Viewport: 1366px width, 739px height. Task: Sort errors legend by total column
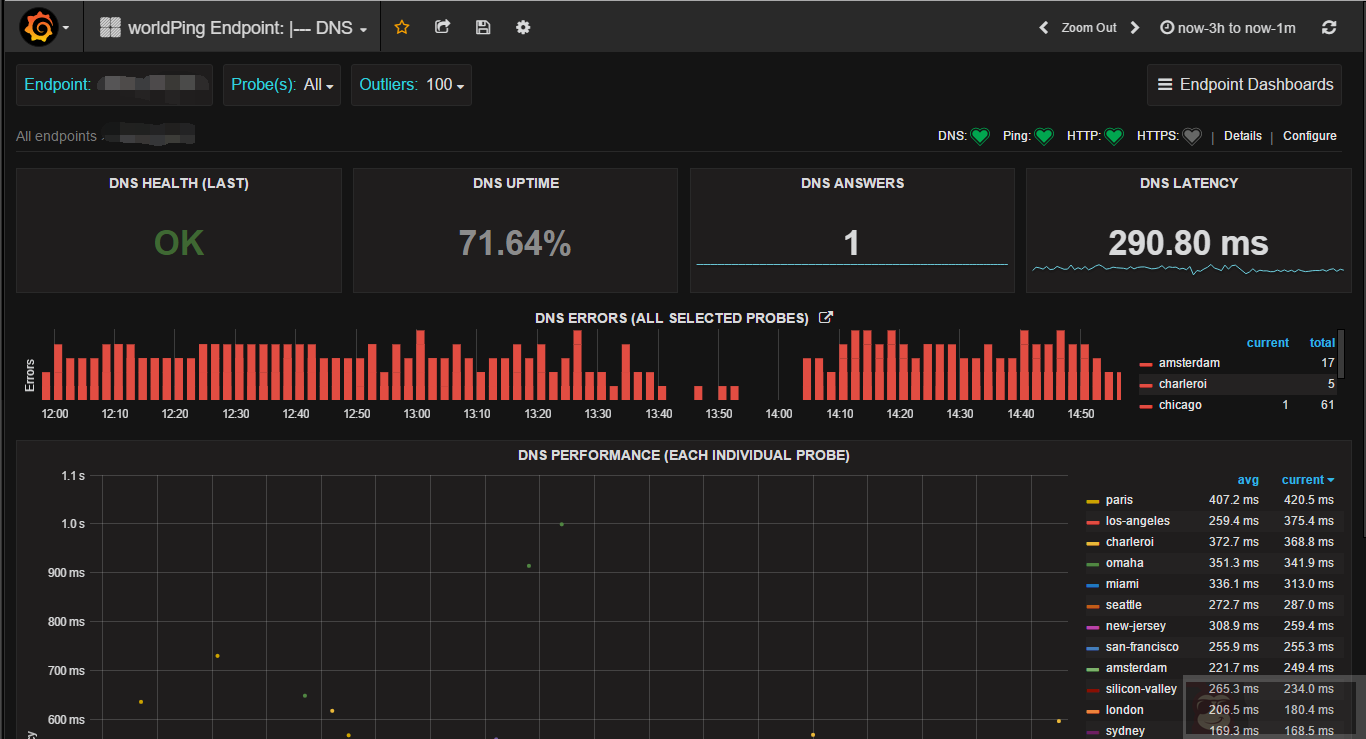(1322, 343)
